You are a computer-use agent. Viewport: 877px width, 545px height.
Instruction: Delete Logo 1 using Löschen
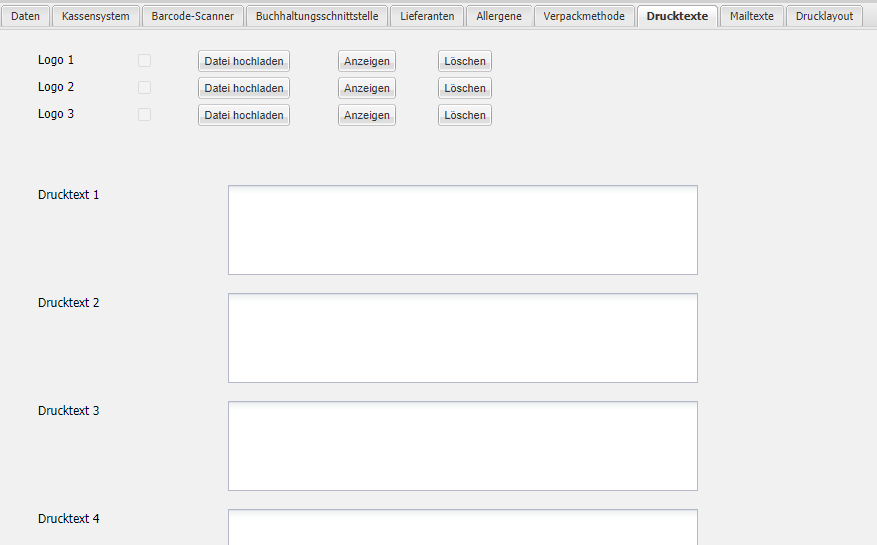pyautogui.click(x=465, y=61)
